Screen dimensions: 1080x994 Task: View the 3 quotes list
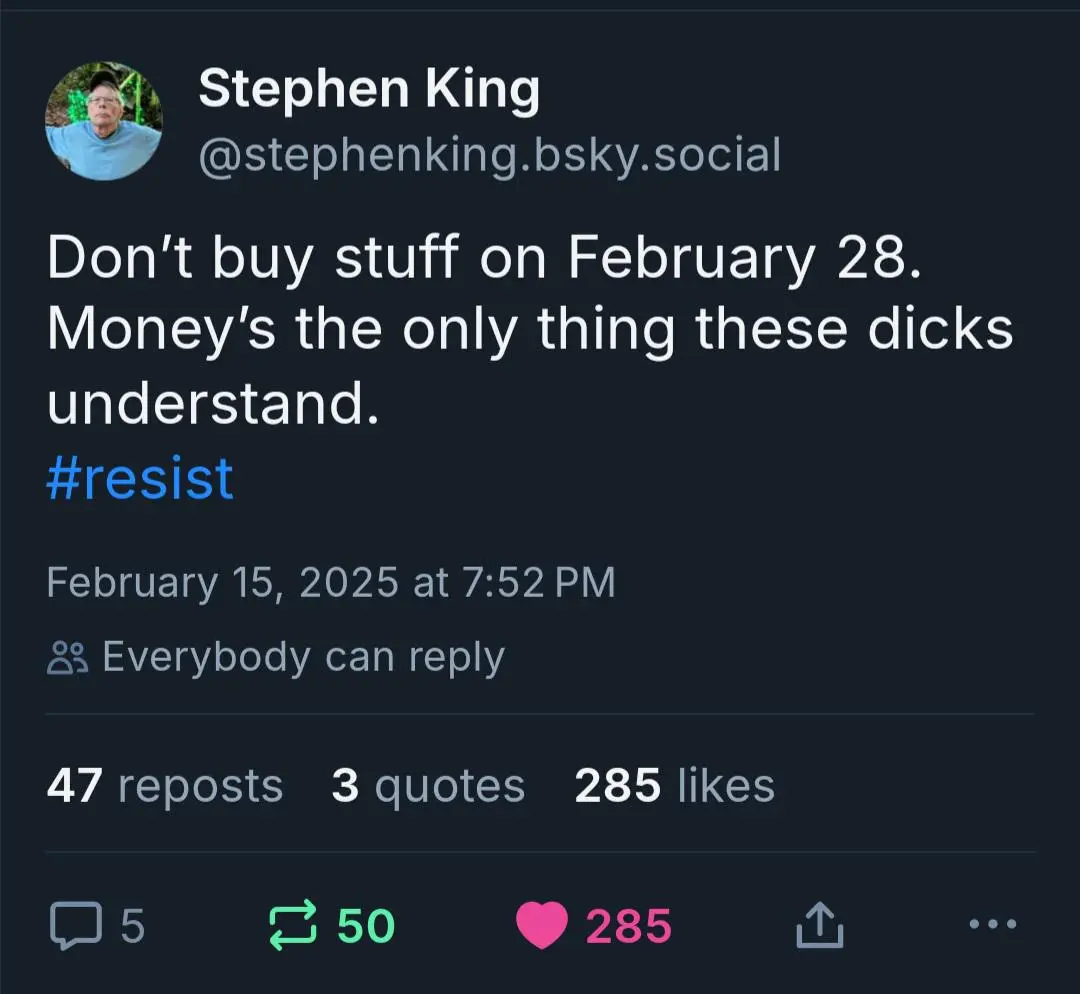(x=428, y=785)
